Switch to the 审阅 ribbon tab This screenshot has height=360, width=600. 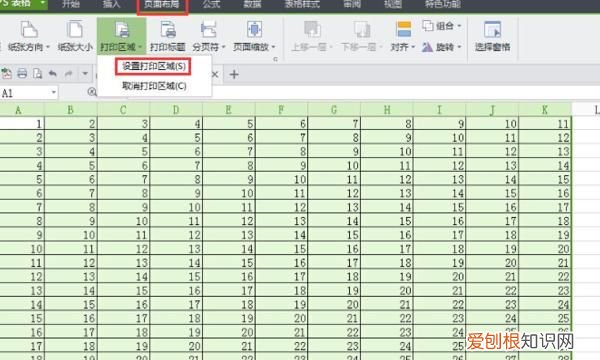[352, 4]
